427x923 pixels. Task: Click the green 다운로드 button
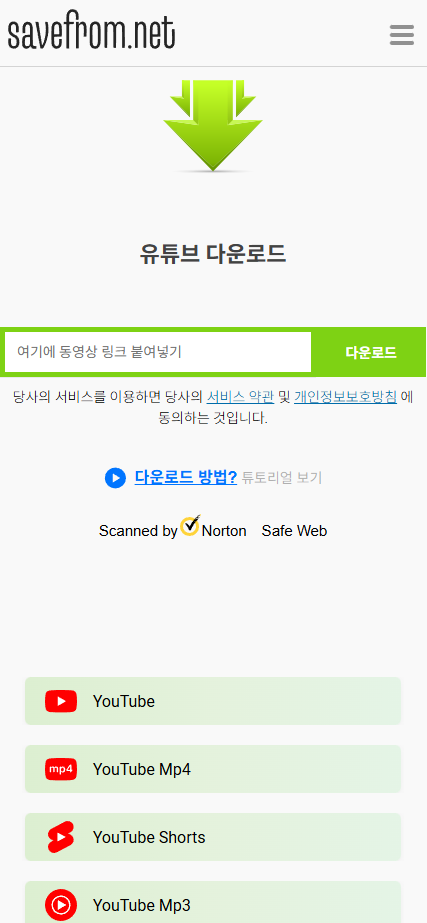(371, 352)
